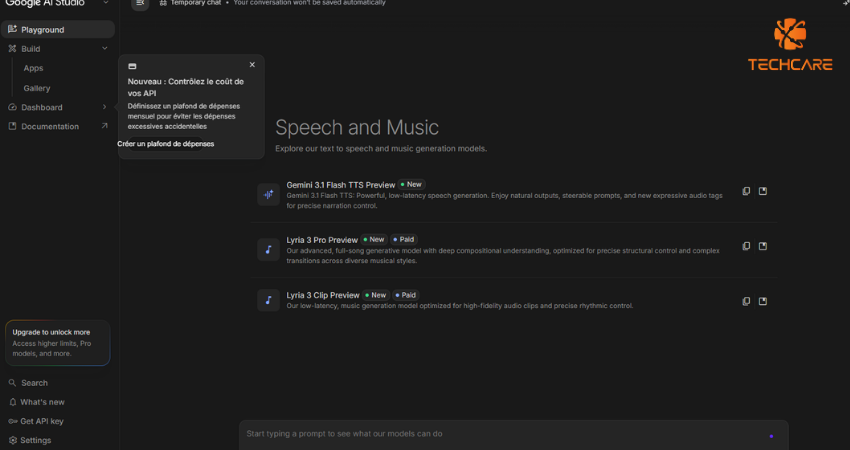The height and width of the screenshot is (450, 850).
Task: Click the Documentation external arrow icon
Action: 105,126
